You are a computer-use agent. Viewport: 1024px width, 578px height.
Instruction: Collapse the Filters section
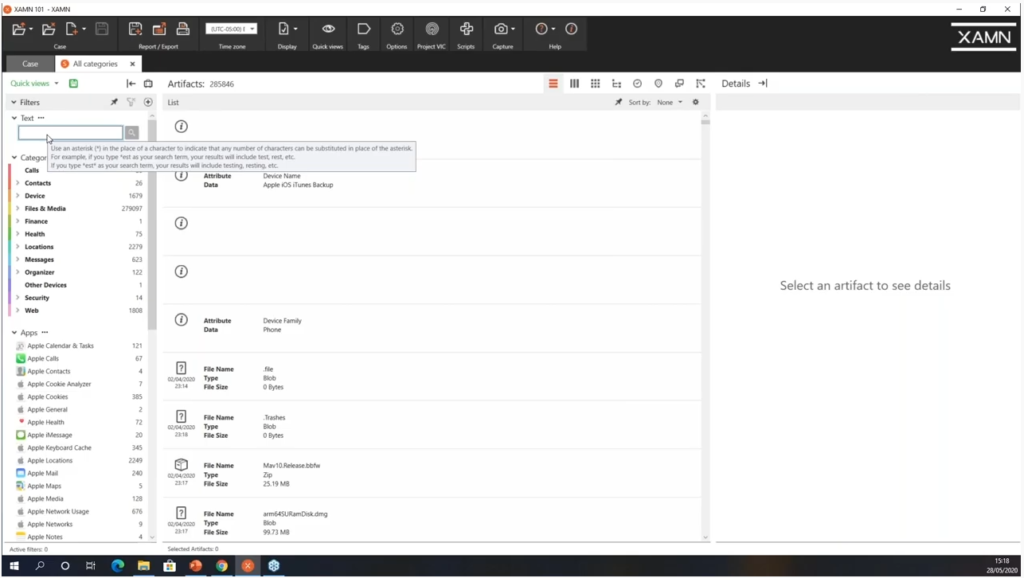pyautogui.click(x=14, y=103)
